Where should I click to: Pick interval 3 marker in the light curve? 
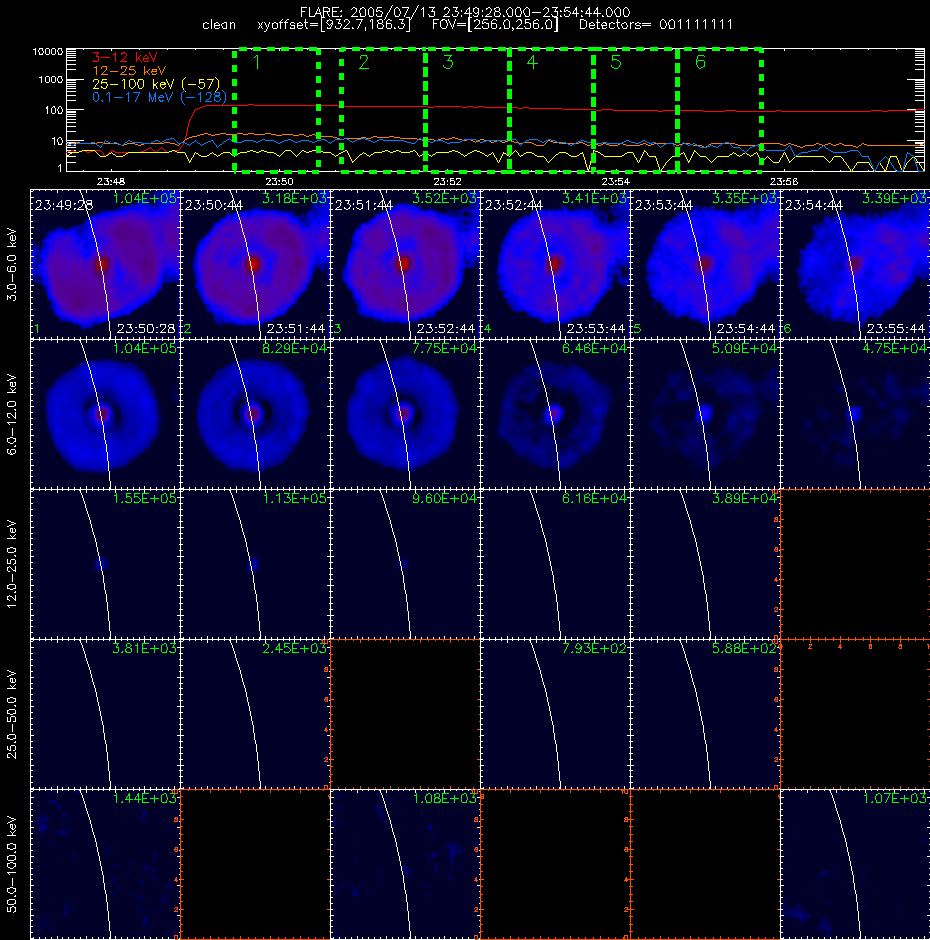coord(448,62)
